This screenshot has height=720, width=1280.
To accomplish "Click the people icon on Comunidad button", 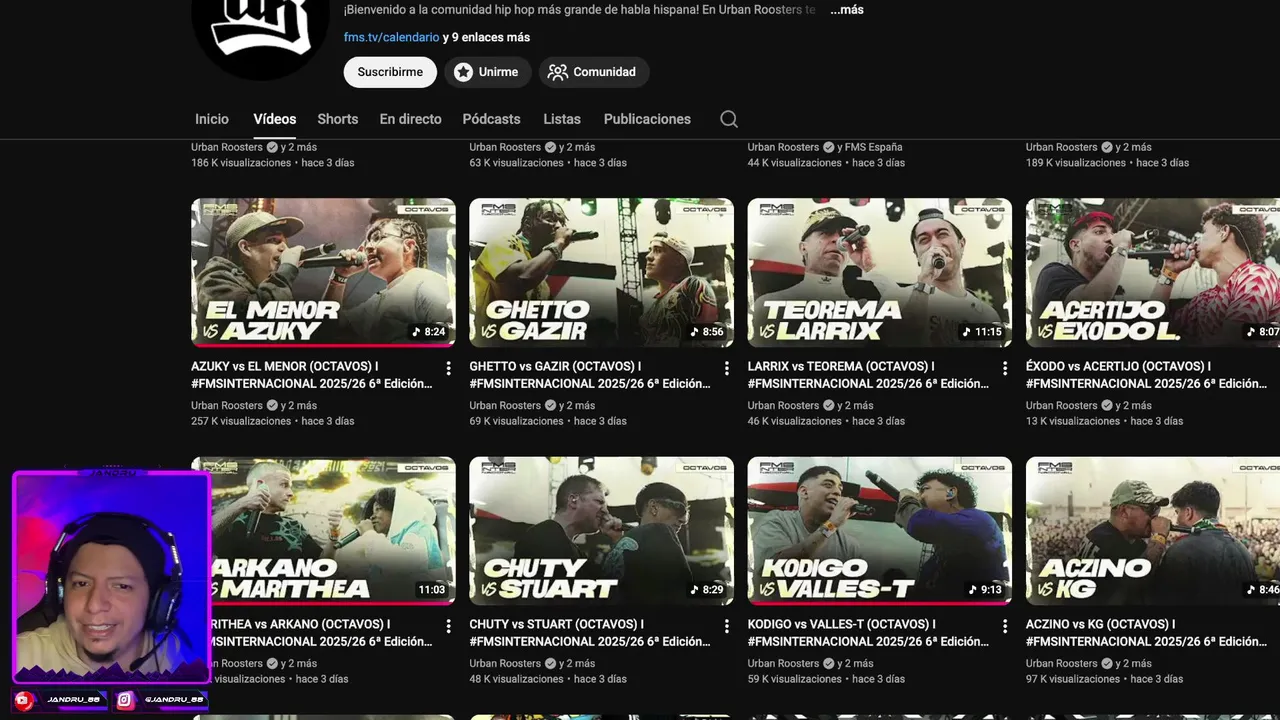I will [558, 72].
